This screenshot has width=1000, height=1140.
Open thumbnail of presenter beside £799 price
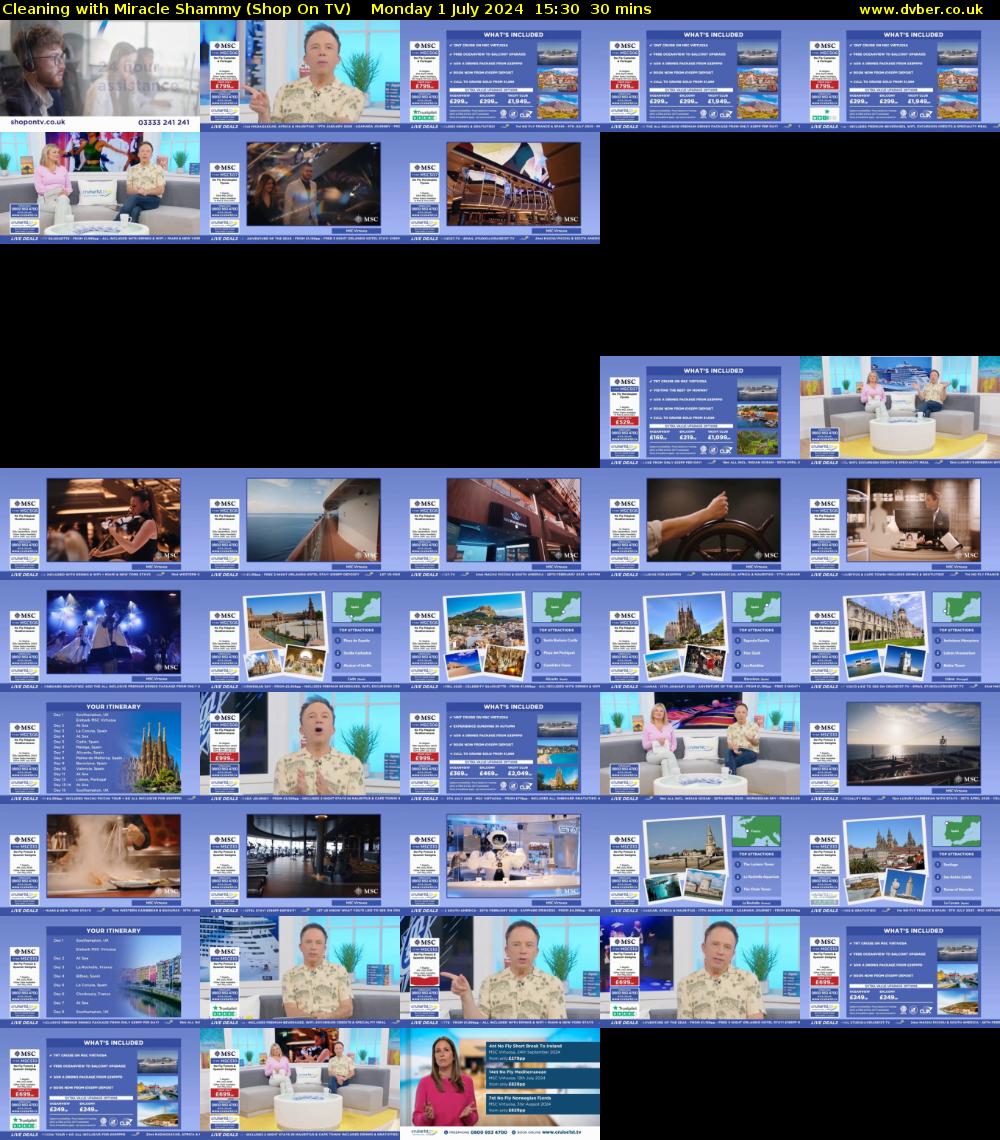(300, 76)
